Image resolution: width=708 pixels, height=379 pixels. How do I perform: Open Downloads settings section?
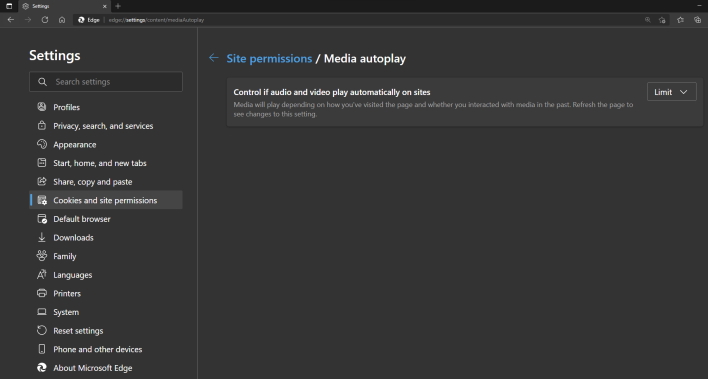pos(106,238)
